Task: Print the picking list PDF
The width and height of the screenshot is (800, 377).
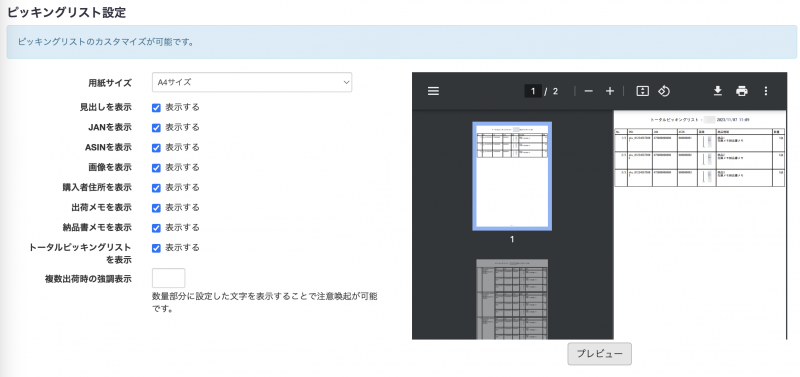Action: click(742, 91)
